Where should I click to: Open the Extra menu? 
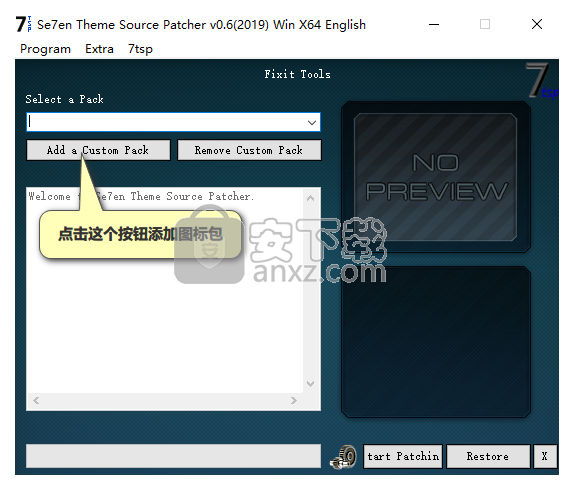click(99, 49)
